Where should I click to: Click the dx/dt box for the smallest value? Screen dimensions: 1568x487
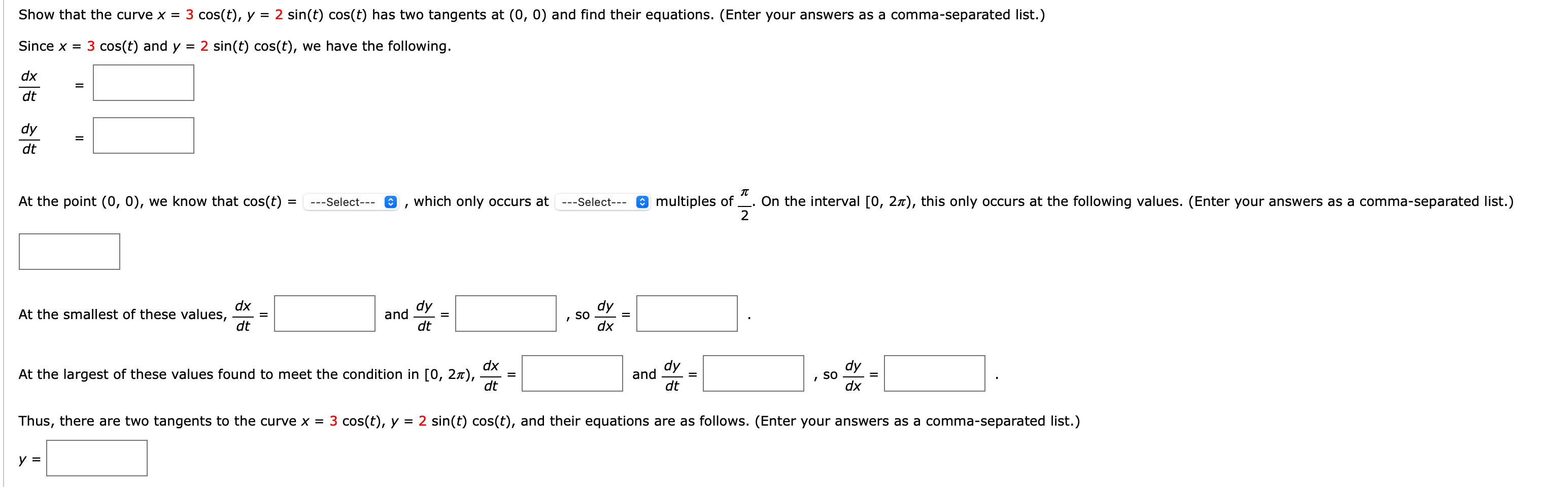tap(324, 314)
